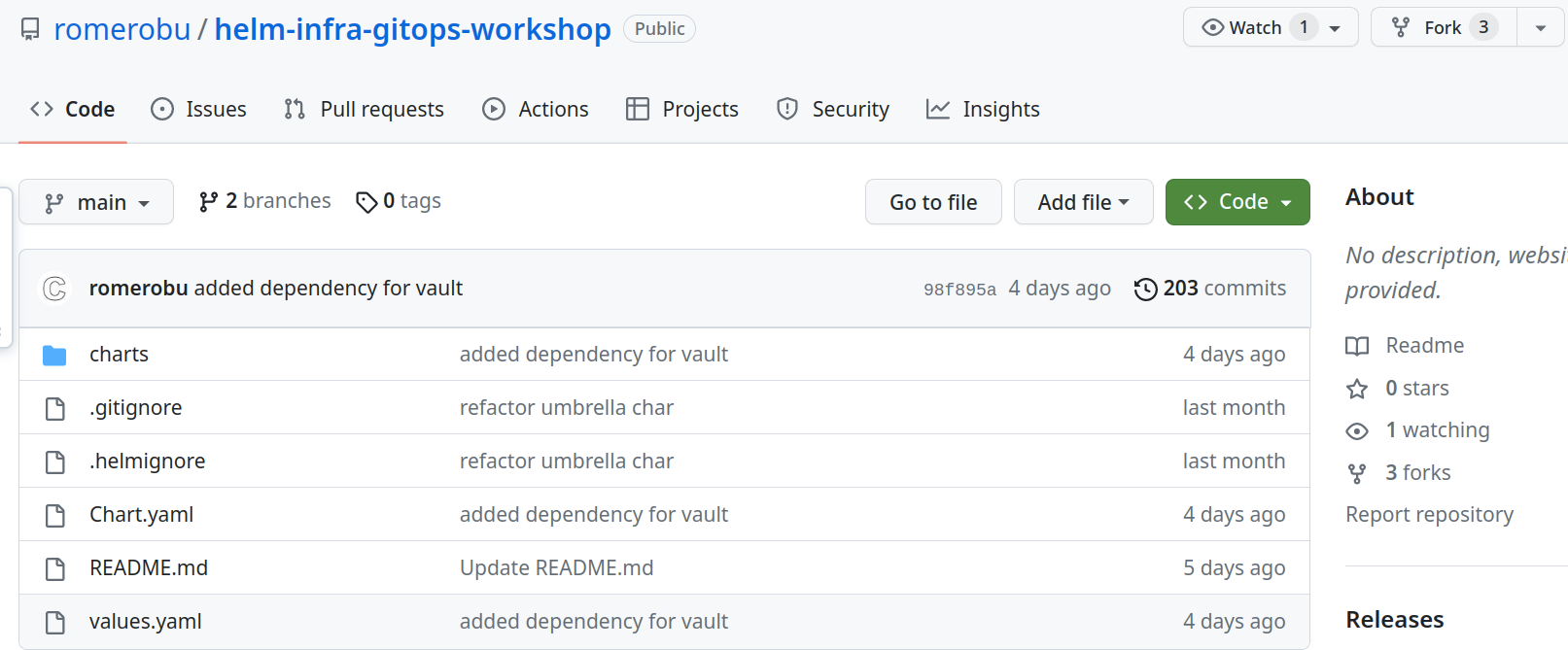Viewport: 1568px width, 650px height.
Task: Open the Security tab
Action: point(833,109)
